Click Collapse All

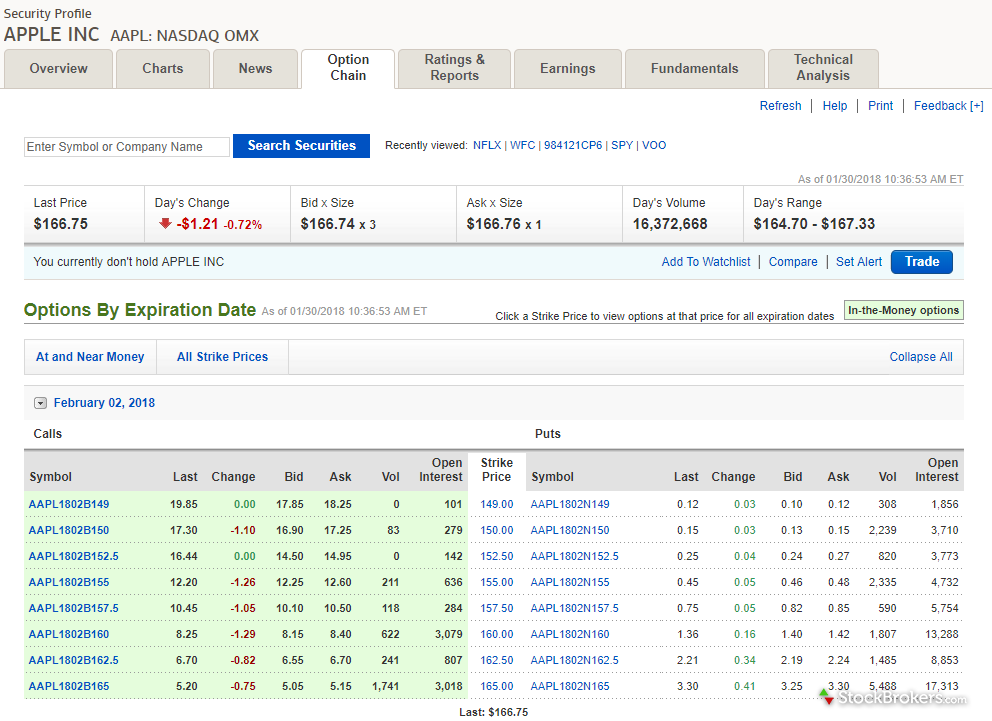click(x=921, y=357)
